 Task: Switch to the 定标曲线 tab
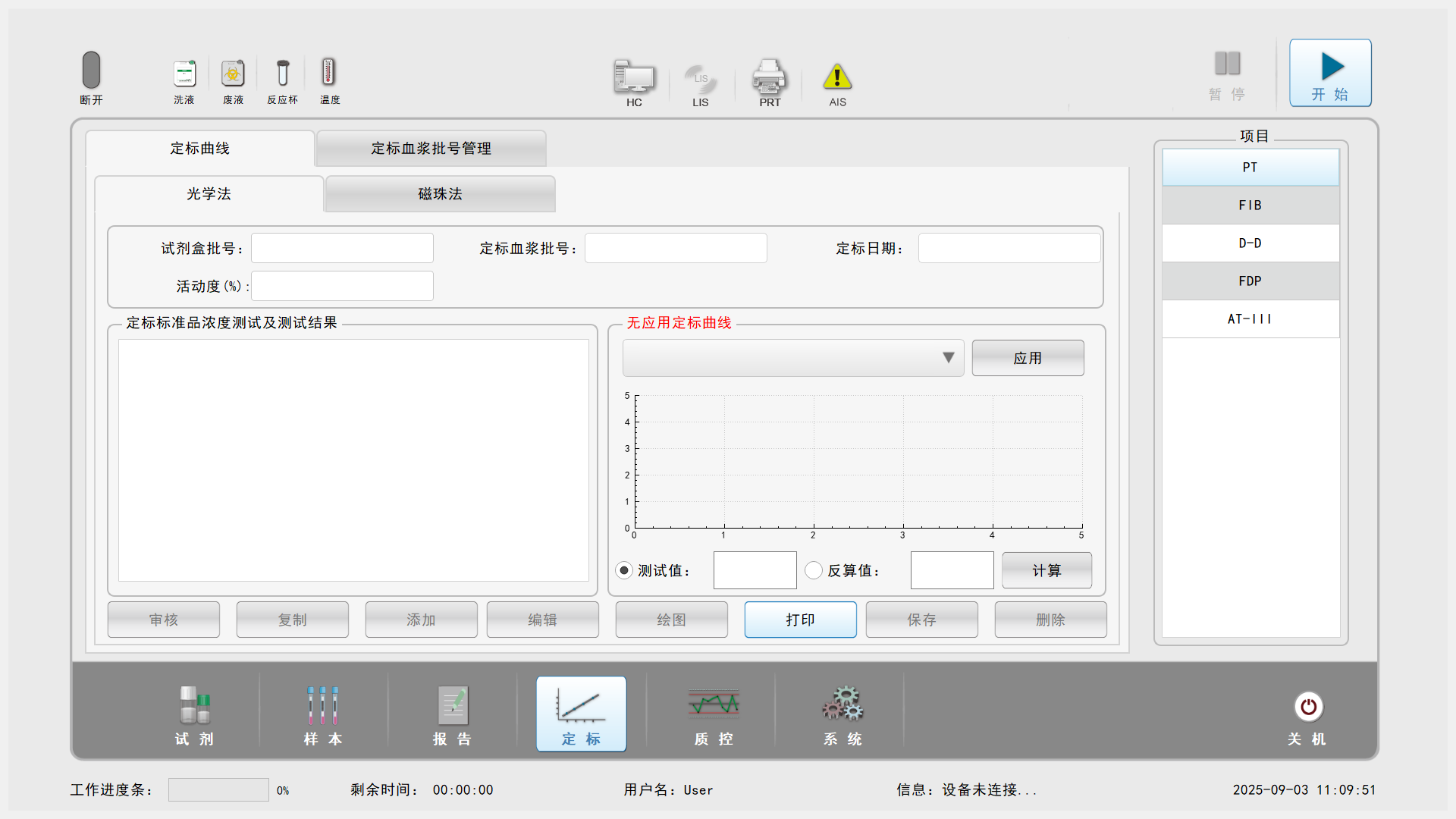[x=200, y=149]
